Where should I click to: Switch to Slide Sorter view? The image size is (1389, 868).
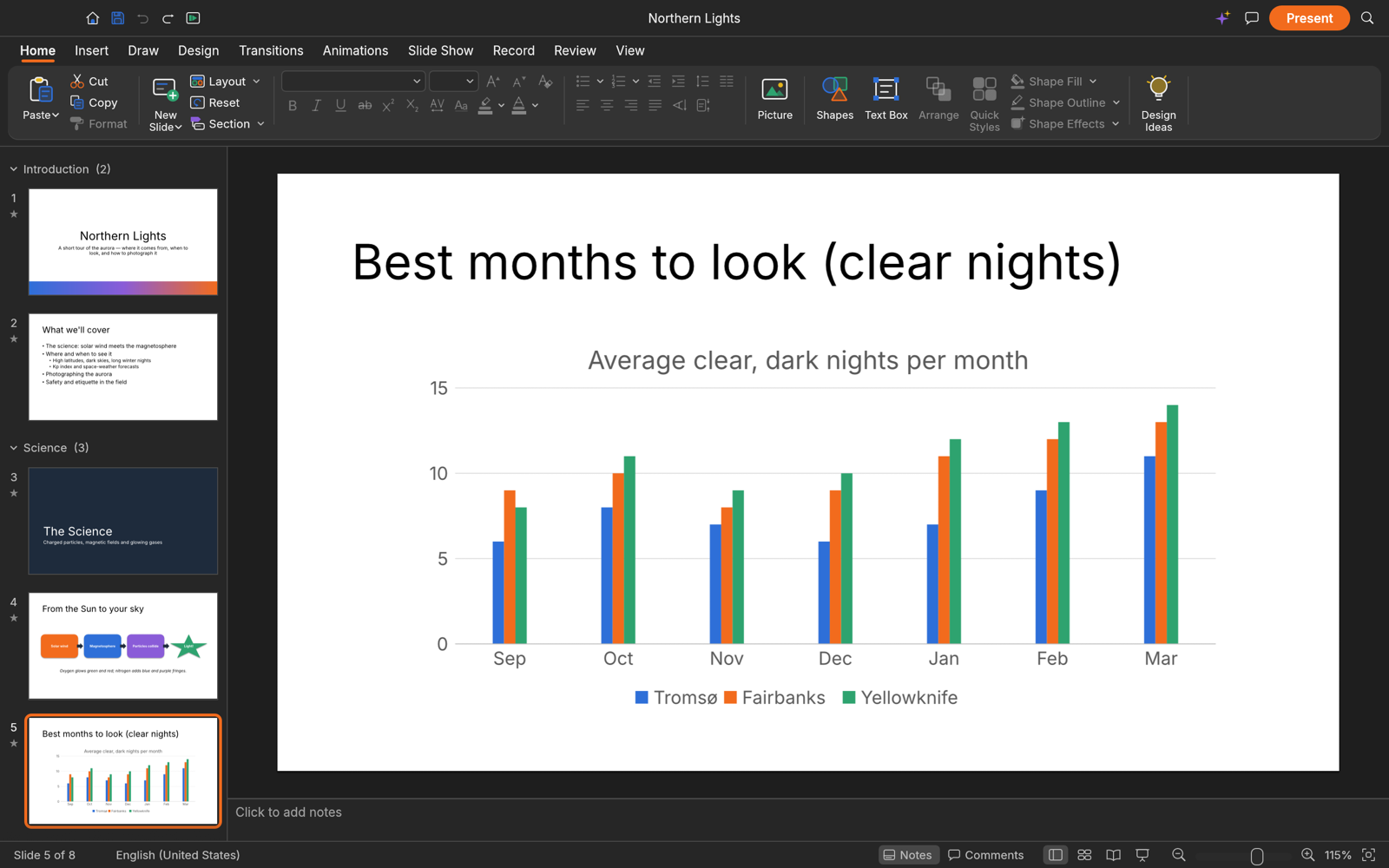[1084, 855]
